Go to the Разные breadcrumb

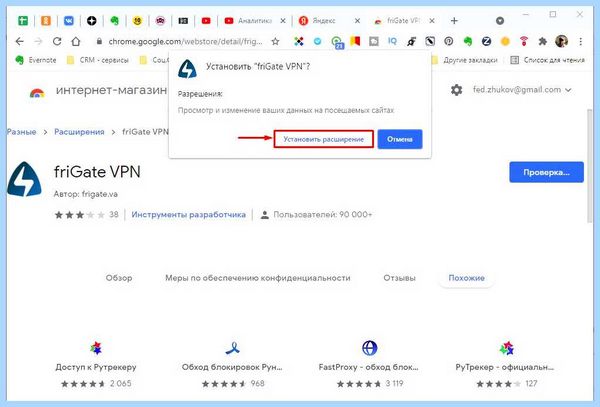point(21,132)
